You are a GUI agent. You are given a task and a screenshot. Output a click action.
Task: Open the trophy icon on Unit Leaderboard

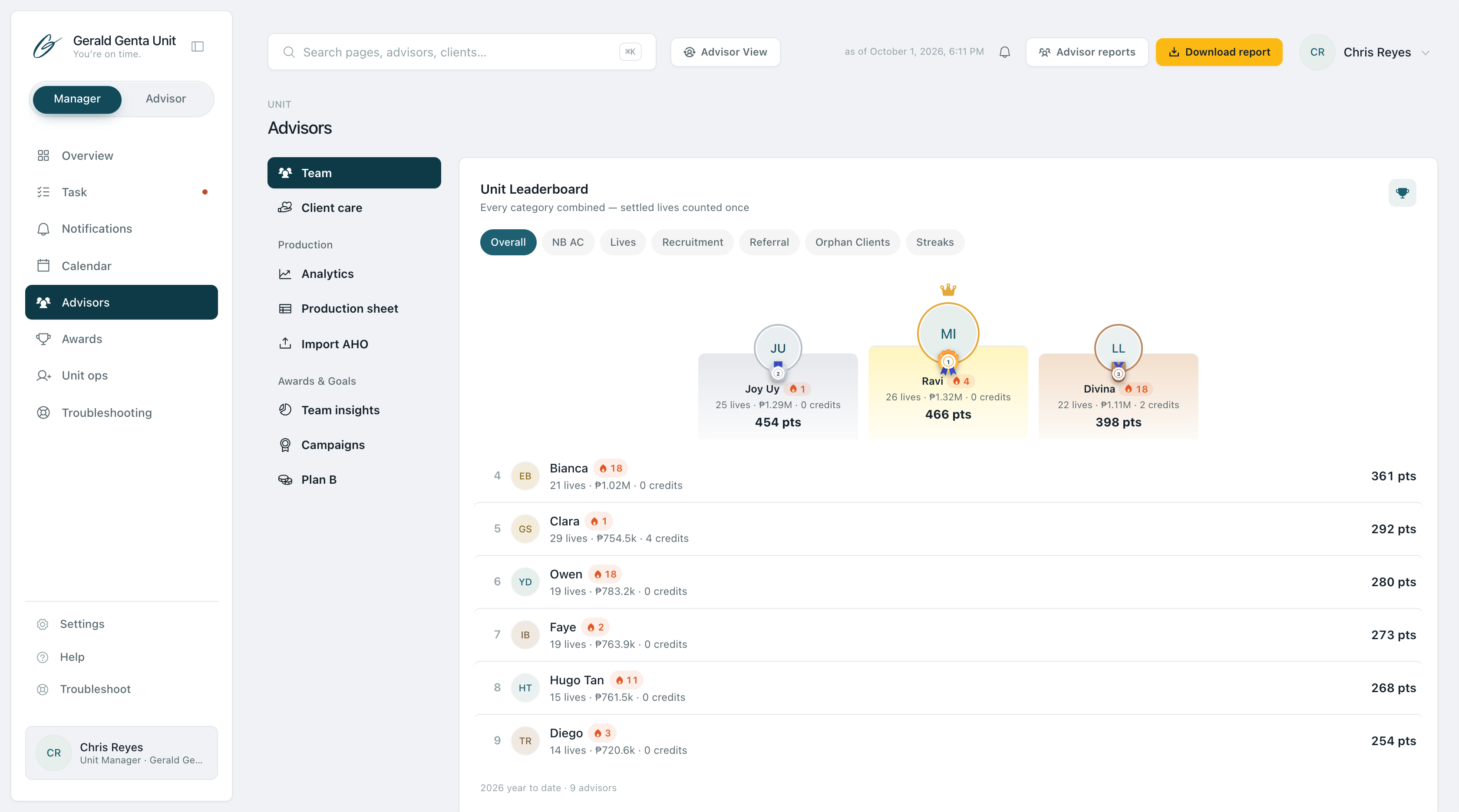(1403, 193)
